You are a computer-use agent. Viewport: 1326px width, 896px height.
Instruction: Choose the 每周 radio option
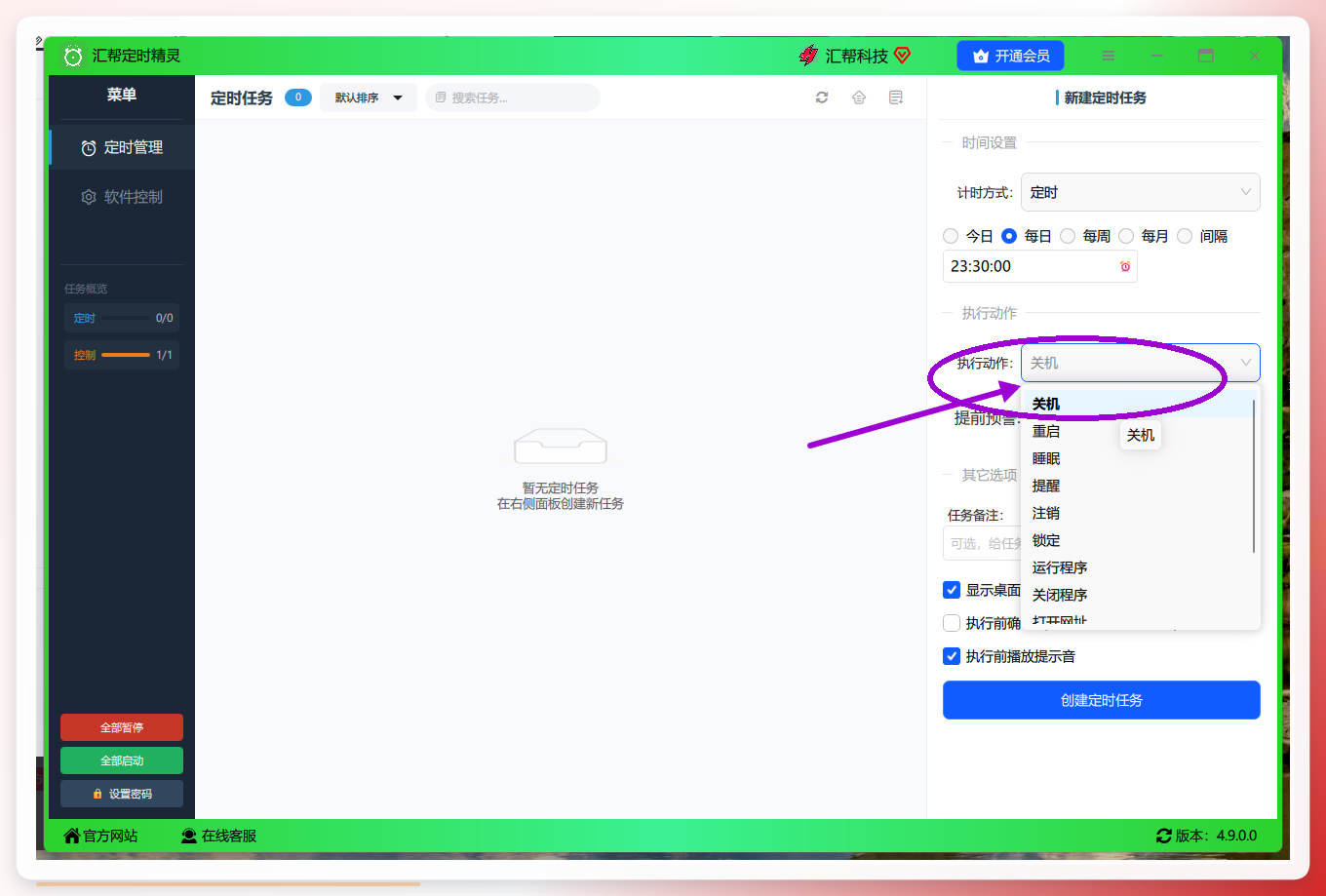[x=1068, y=236]
